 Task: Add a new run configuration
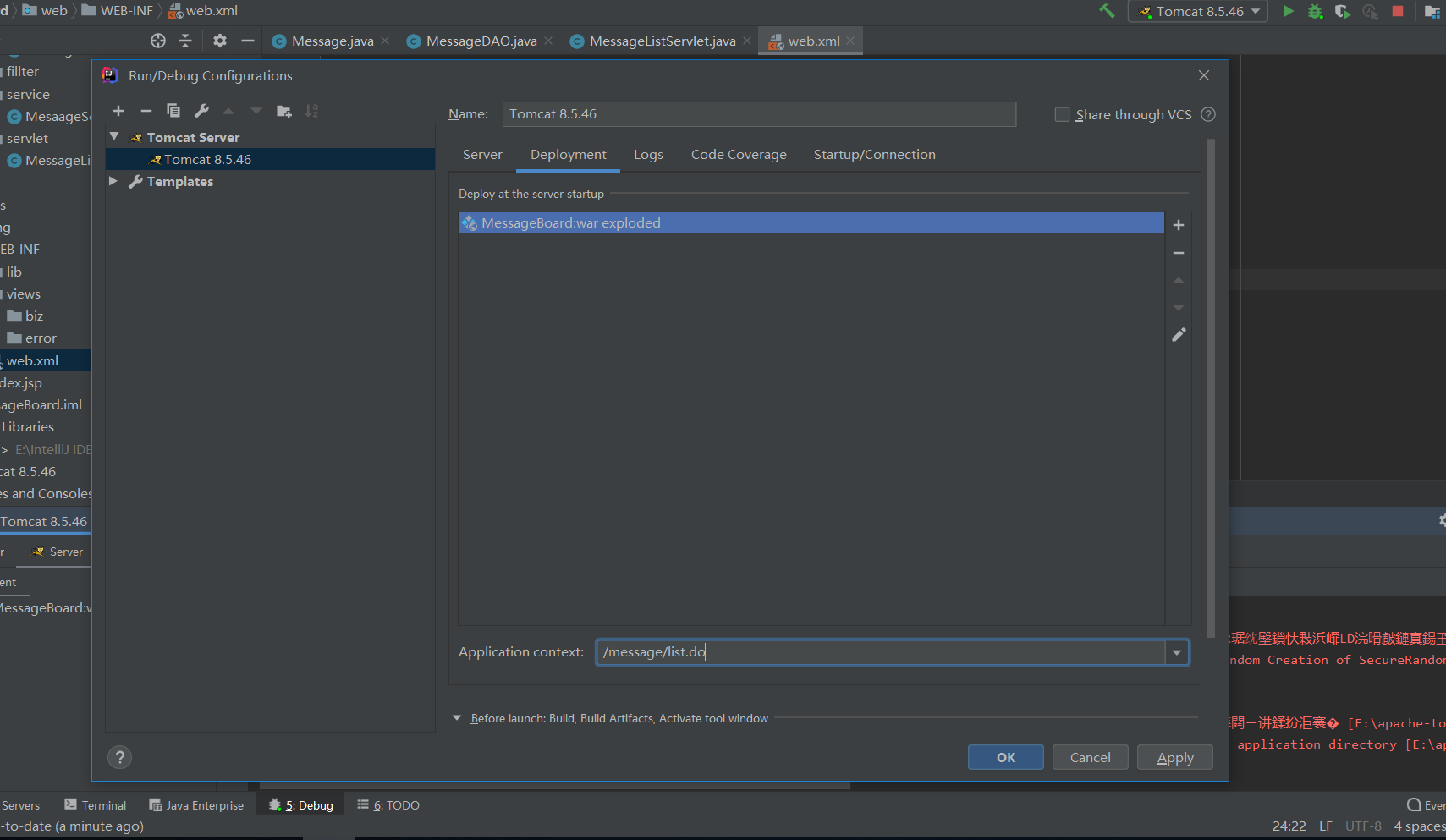118,111
